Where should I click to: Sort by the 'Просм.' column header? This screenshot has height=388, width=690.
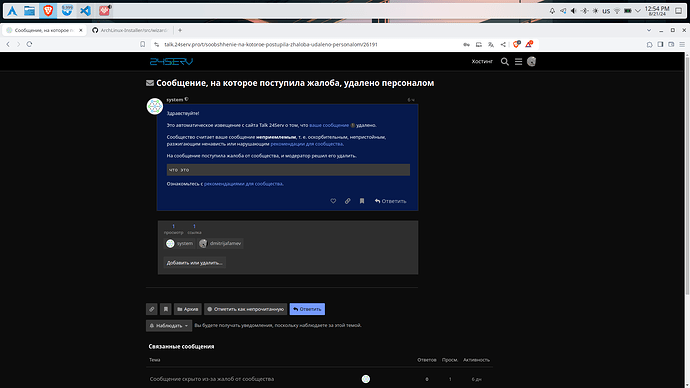450,360
